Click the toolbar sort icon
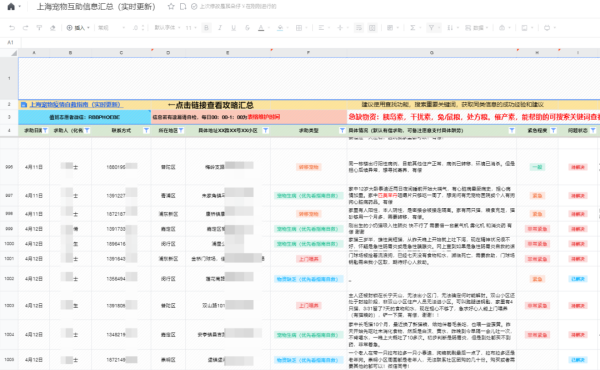 coord(450,28)
